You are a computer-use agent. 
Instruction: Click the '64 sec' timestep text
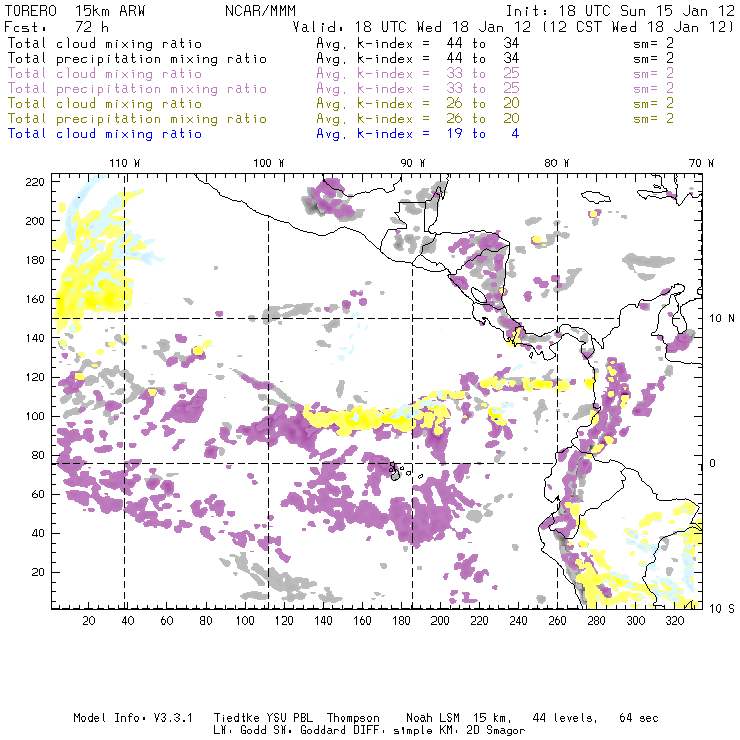(639, 718)
